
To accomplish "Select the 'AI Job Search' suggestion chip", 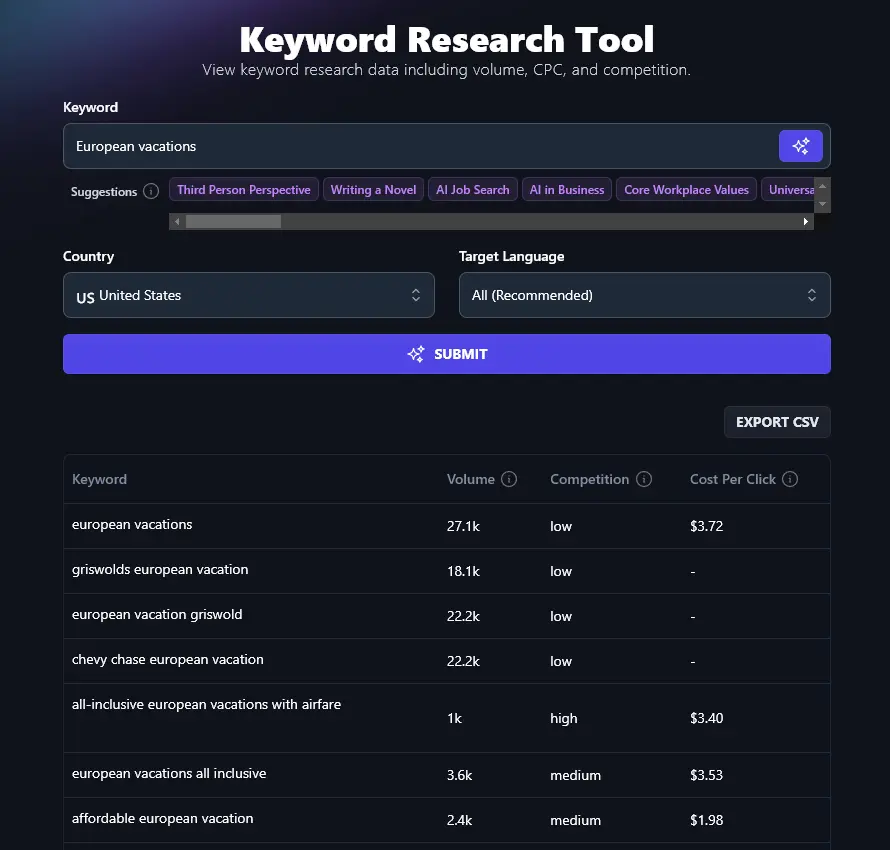I will pos(472,189).
